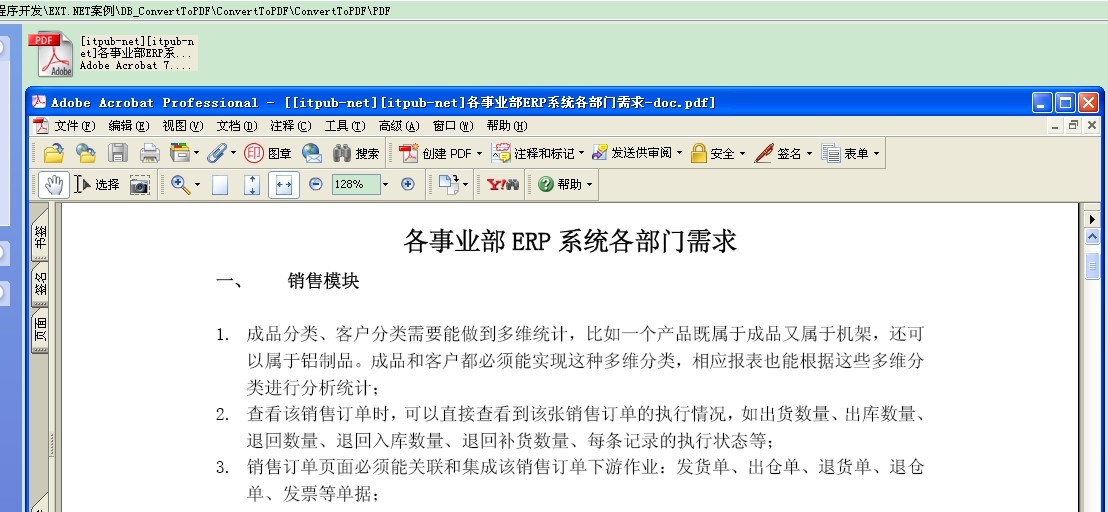The image size is (1108, 512).
Task: Click the paperclip attach icon
Action: pyautogui.click(x=217, y=153)
